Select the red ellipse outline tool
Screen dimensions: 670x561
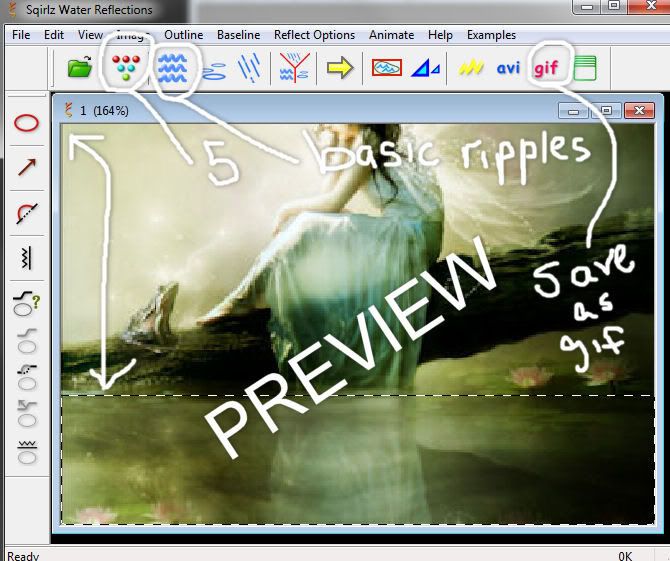tap(26, 124)
